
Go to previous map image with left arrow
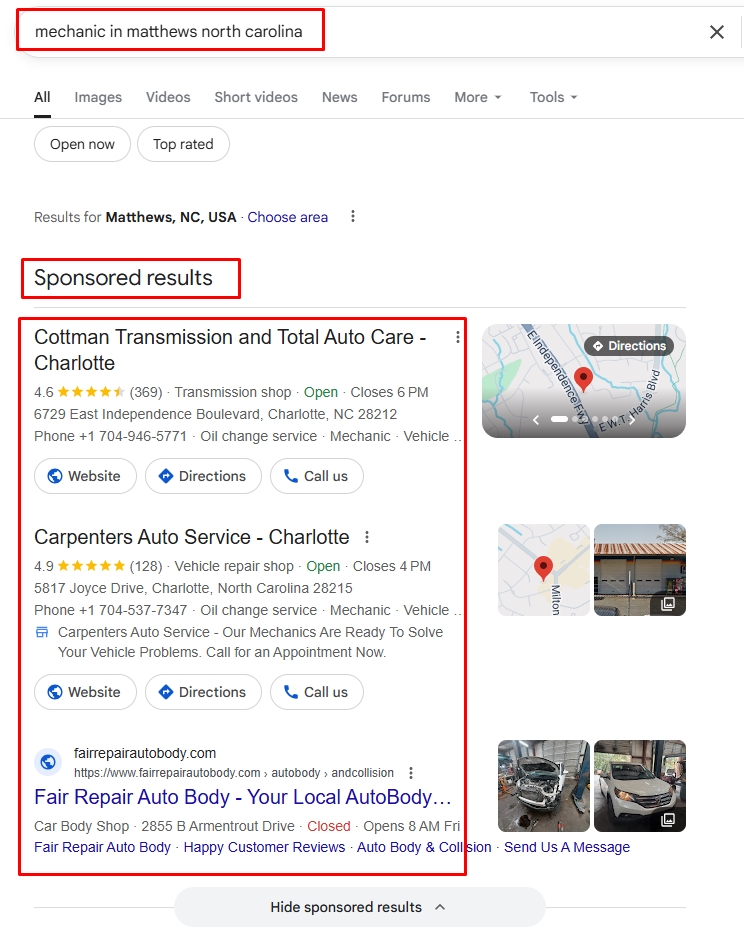[x=536, y=420]
